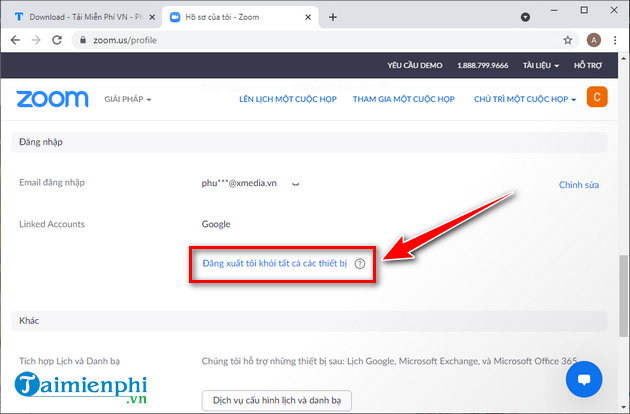Click the phu***@xmedia.vn email text

(239, 183)
